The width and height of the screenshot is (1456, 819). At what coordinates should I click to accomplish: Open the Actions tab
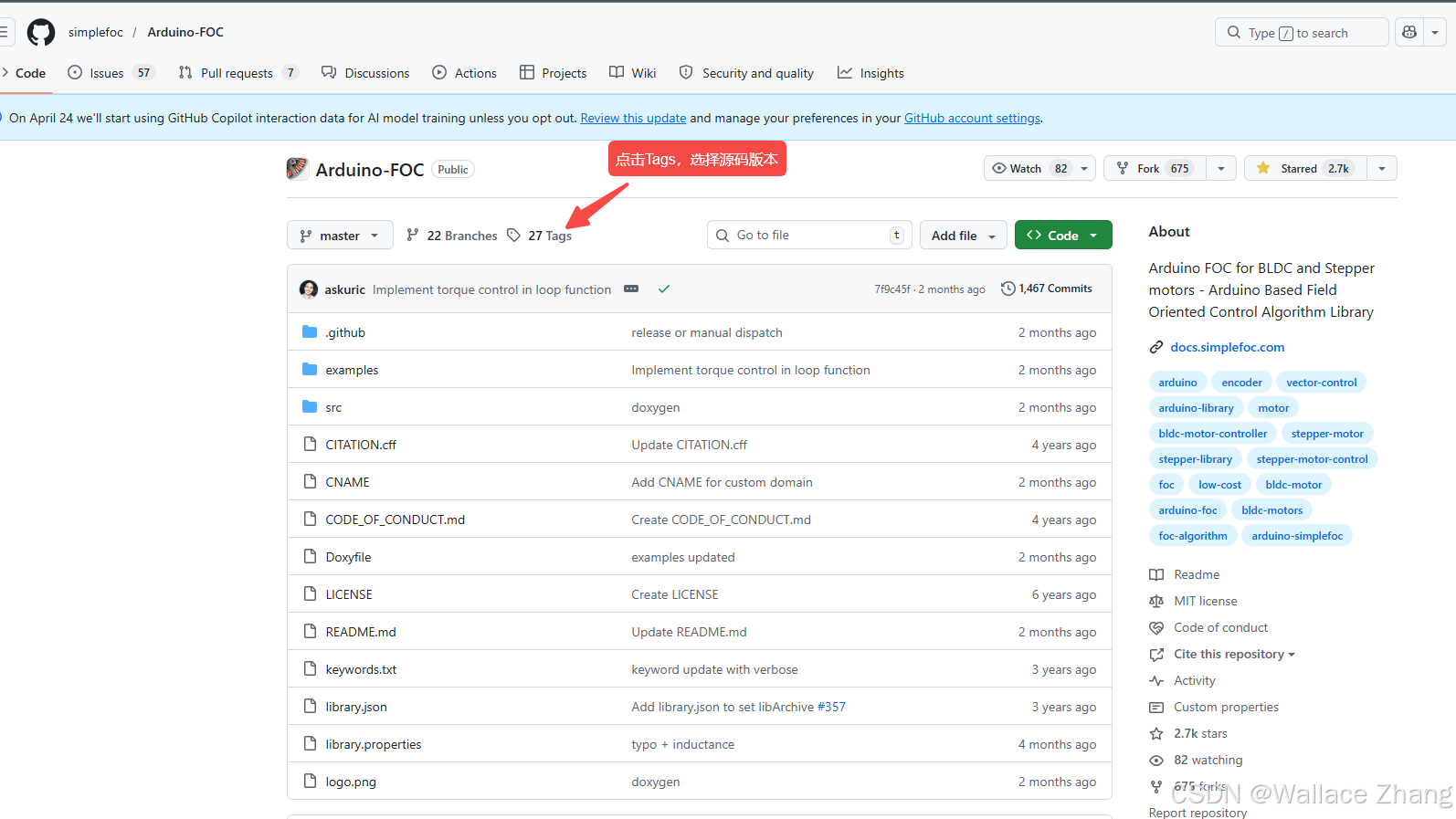(x=465, y=73)
